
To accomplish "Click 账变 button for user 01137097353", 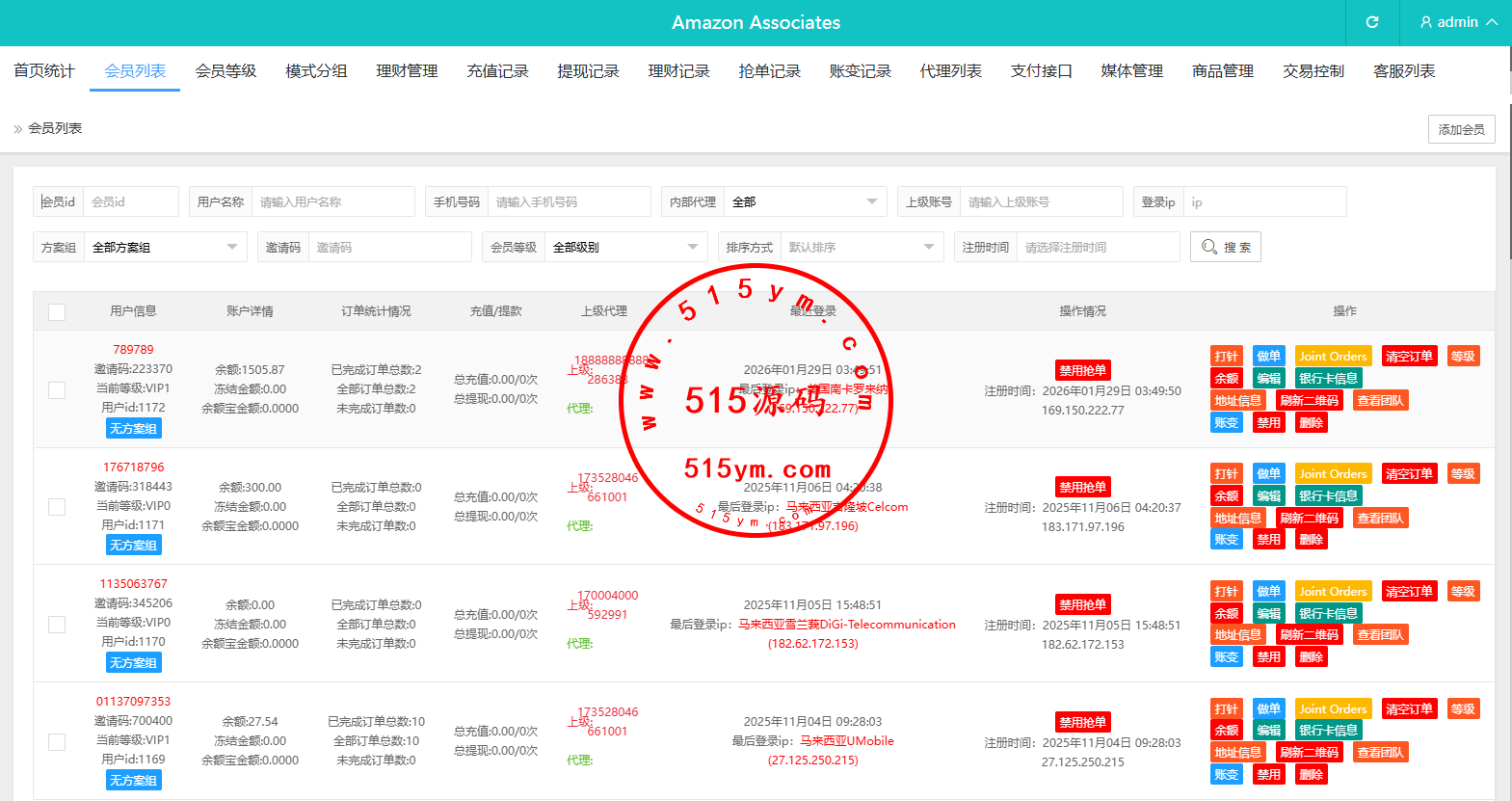I will [x=1226, y=775].
